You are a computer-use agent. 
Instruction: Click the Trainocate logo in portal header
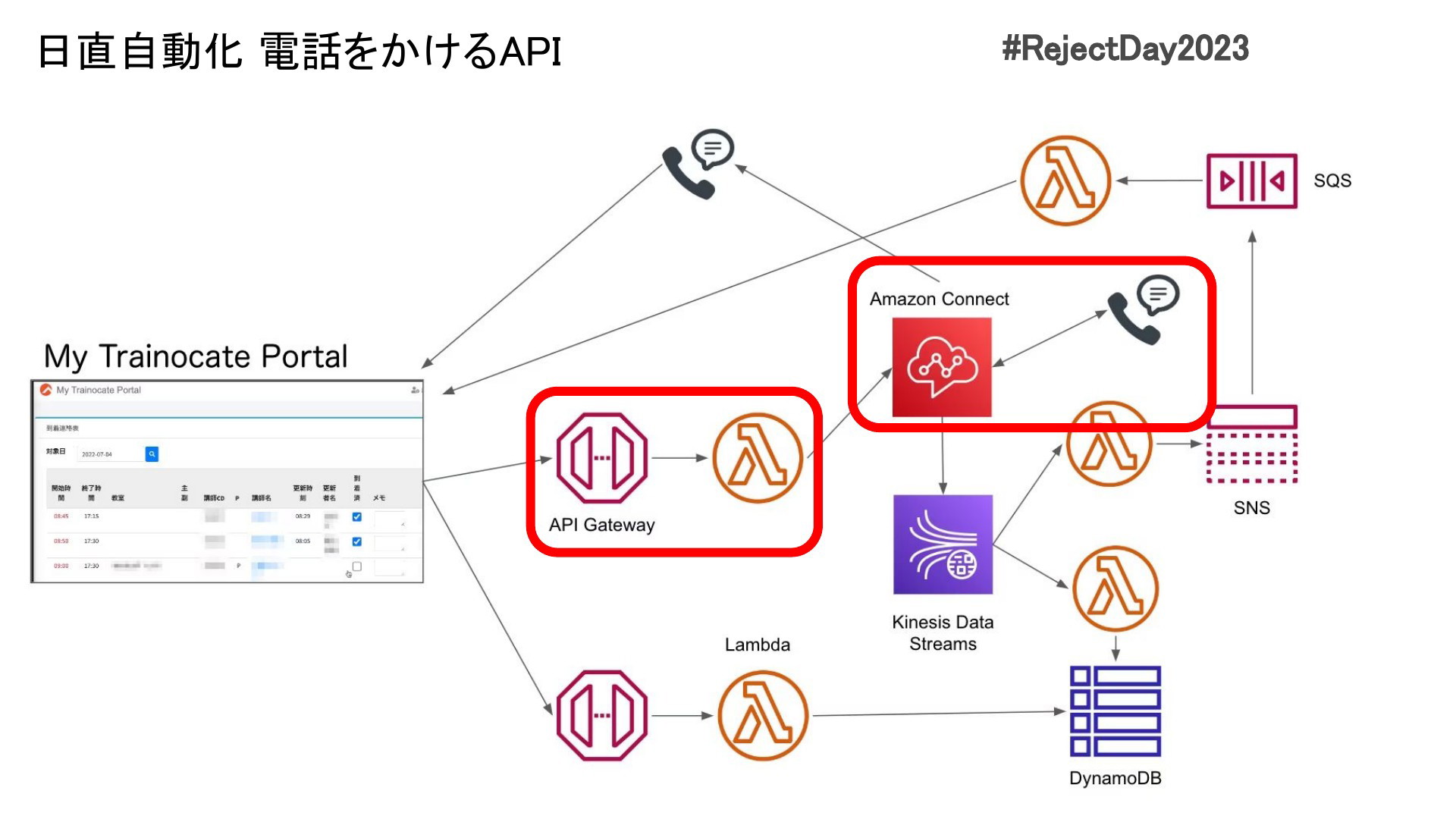(46, 390)
